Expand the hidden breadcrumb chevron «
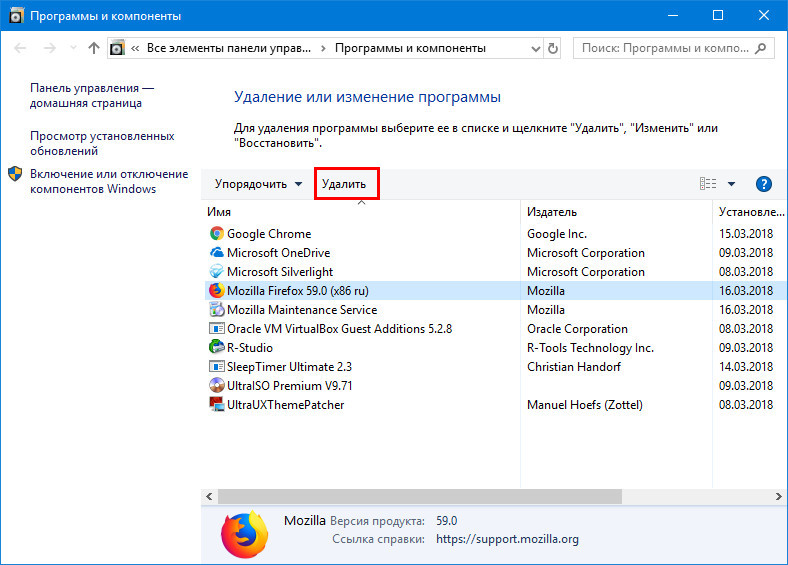This screenshot has width=788, height=565. coord(135,48)
